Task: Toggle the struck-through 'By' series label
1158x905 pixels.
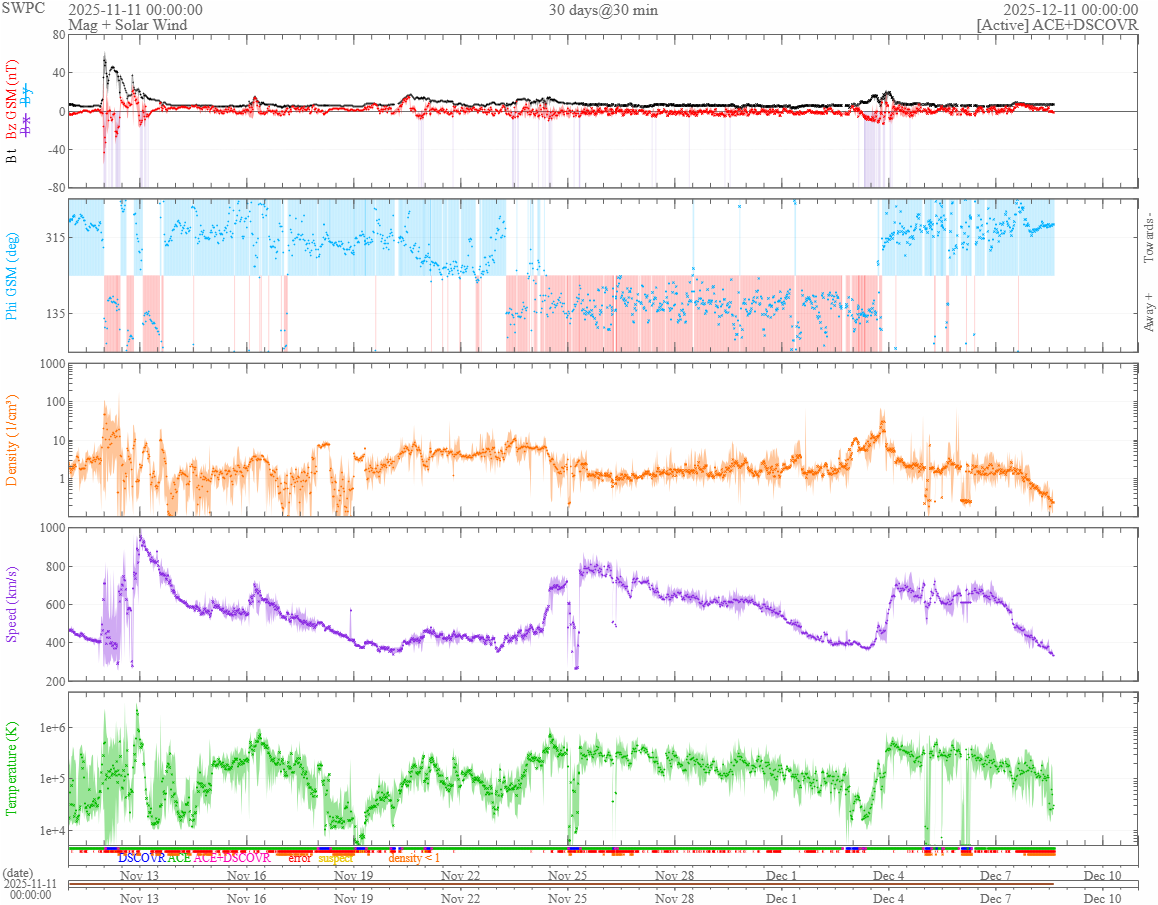Action: coord(27,93)
